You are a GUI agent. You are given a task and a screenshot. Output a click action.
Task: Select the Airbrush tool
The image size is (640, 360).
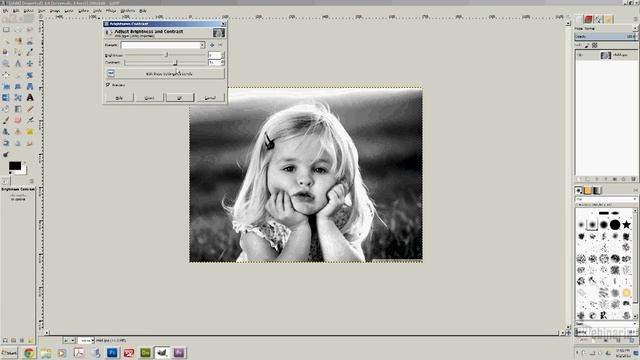[30, 120]
